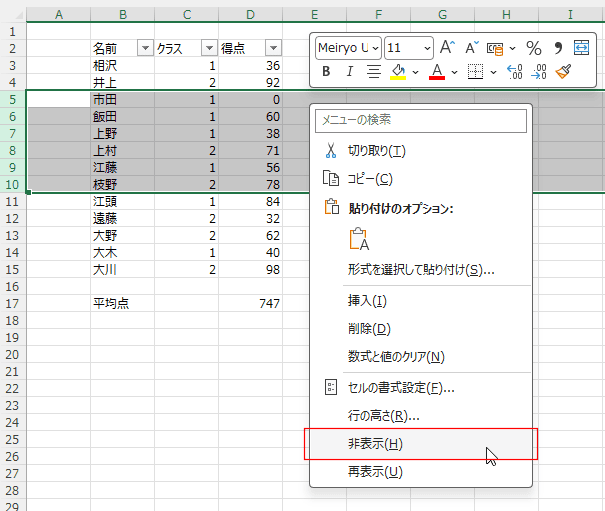
Task: Open borders dropdown arrow
Action: [x=493, y=72]
